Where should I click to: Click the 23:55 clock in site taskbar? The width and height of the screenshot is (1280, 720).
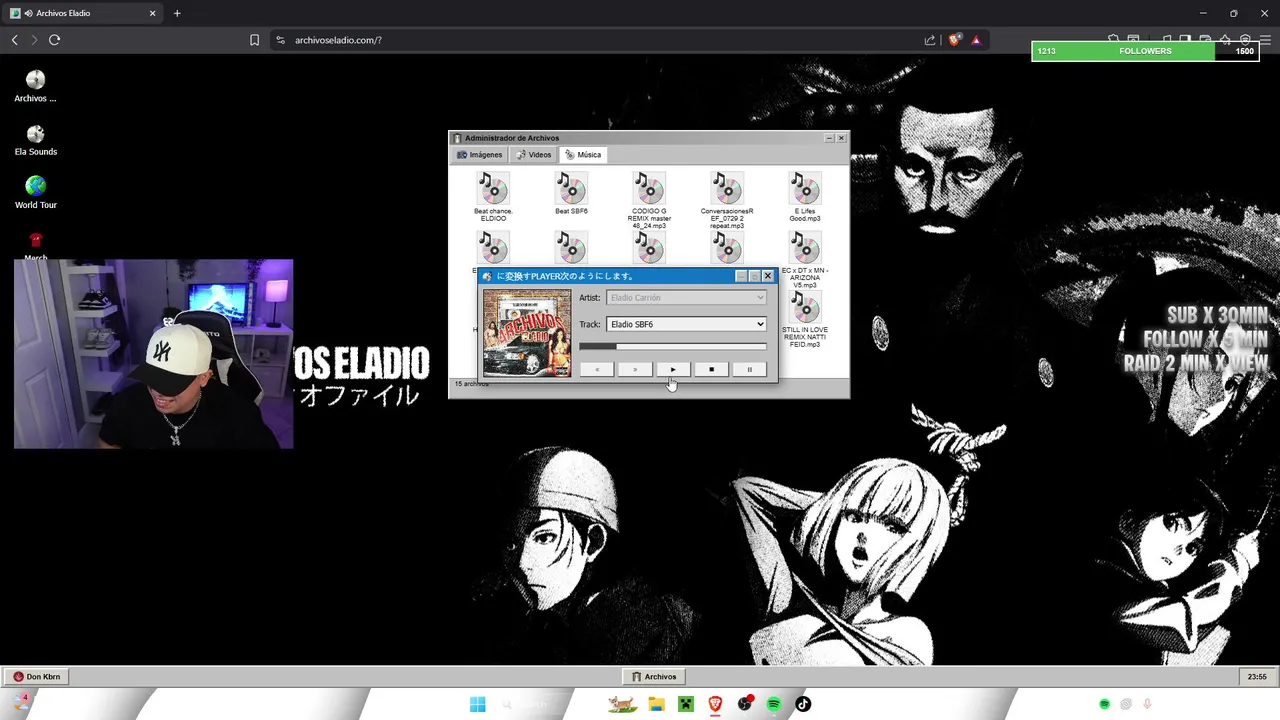(x=1257, y=676)
